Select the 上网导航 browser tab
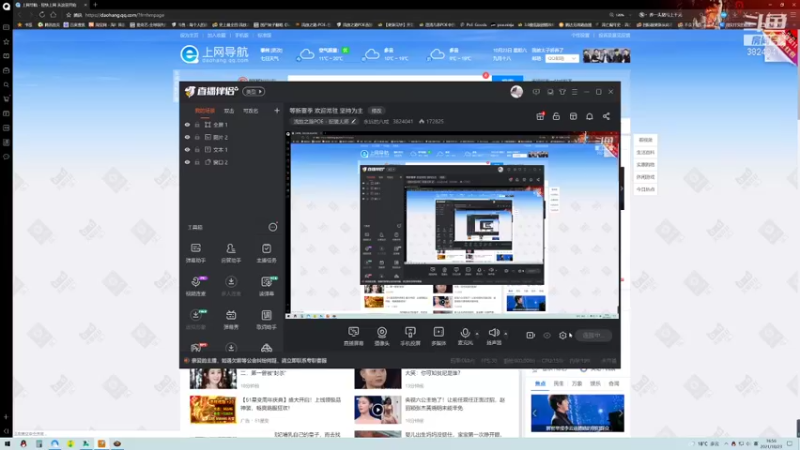 point(51,5)
